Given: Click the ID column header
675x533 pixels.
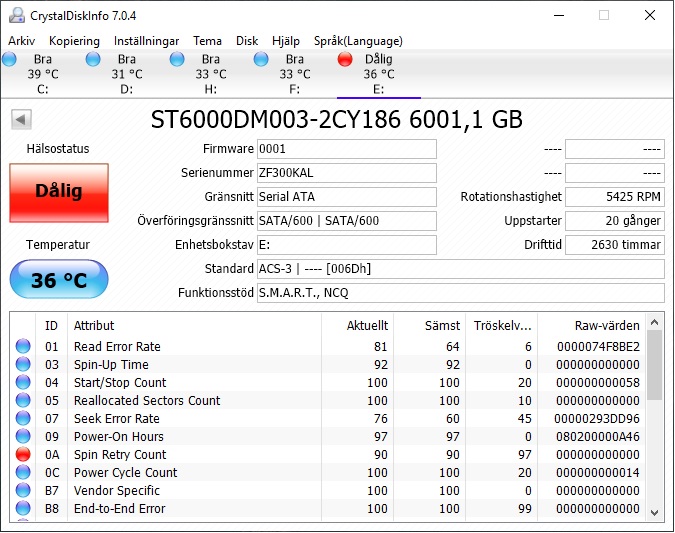Looking at the screenshot, I should [51, 325].
